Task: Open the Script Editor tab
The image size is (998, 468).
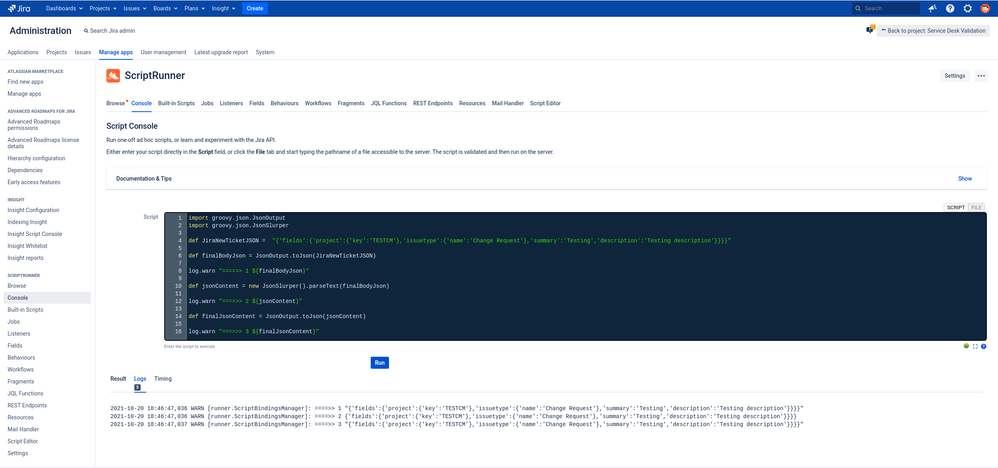Action: tap(545, 103)
